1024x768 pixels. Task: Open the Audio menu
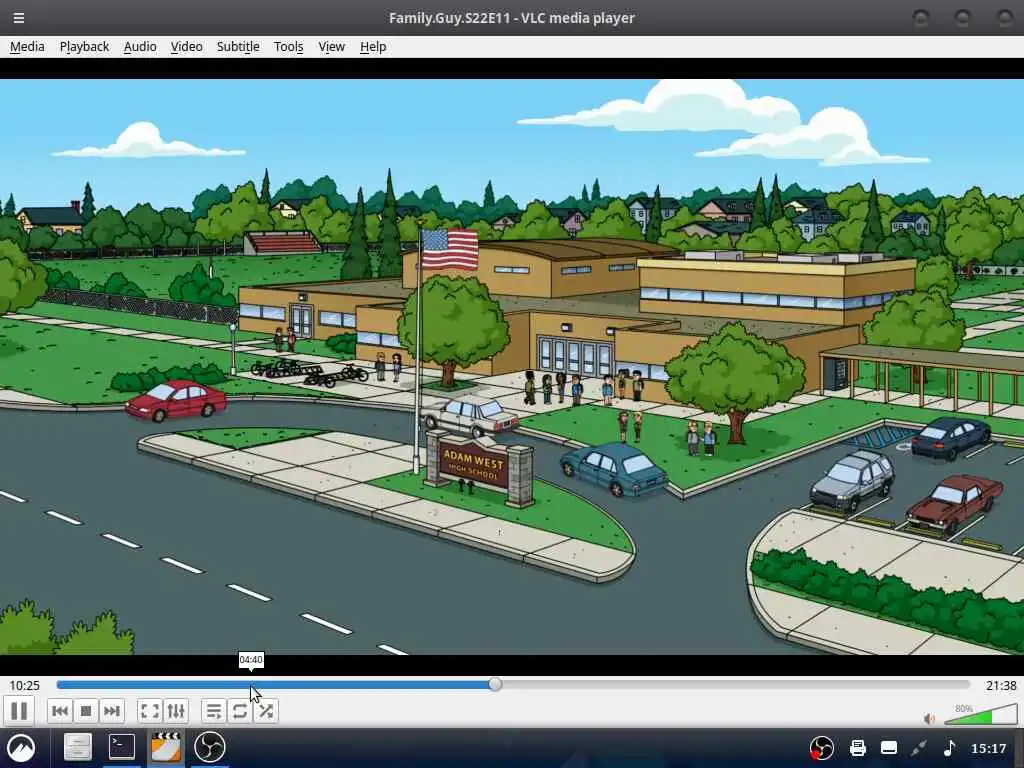(140, 46)
